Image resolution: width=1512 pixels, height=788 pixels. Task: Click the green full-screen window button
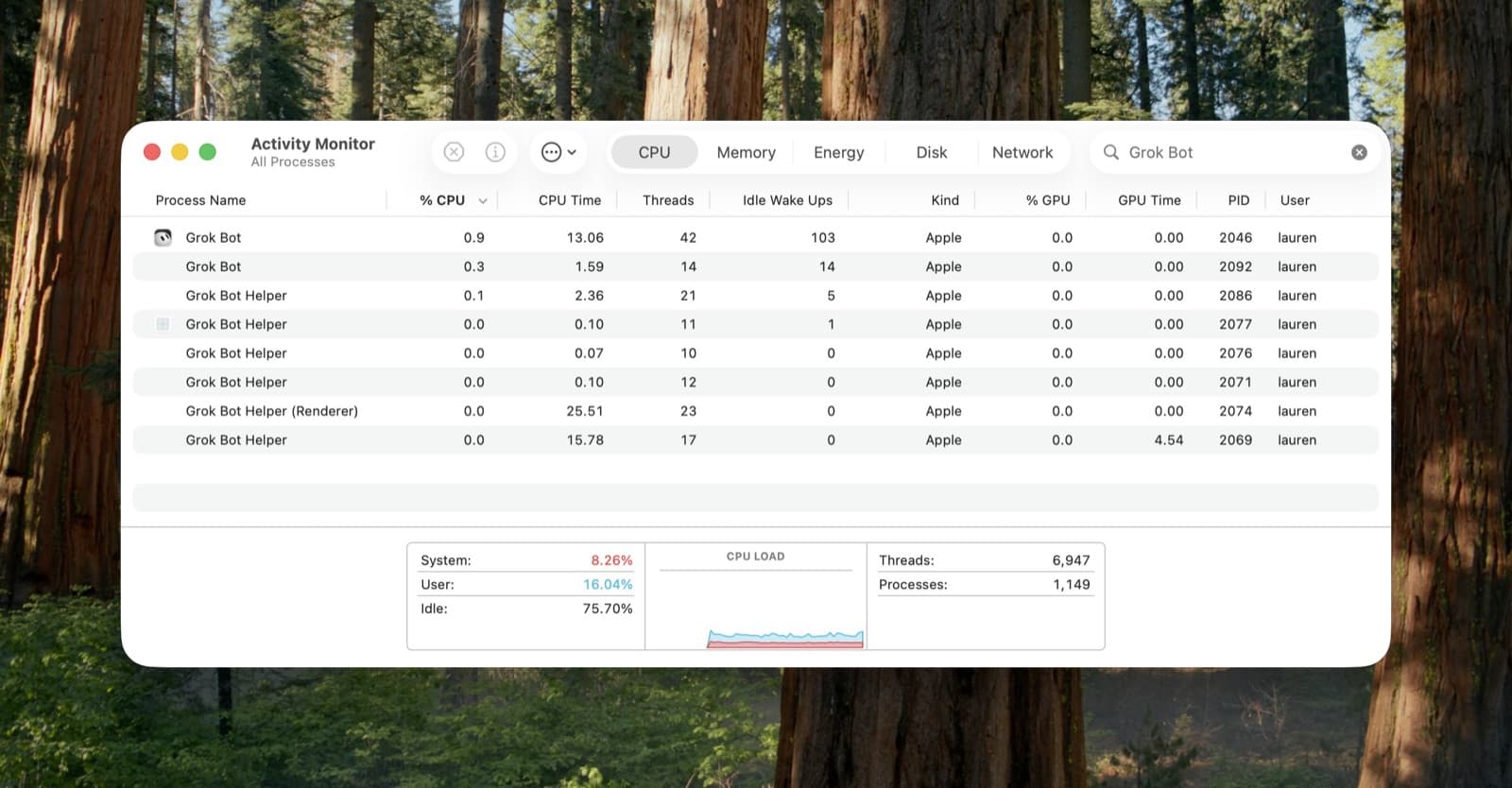(x=208, y=152)
